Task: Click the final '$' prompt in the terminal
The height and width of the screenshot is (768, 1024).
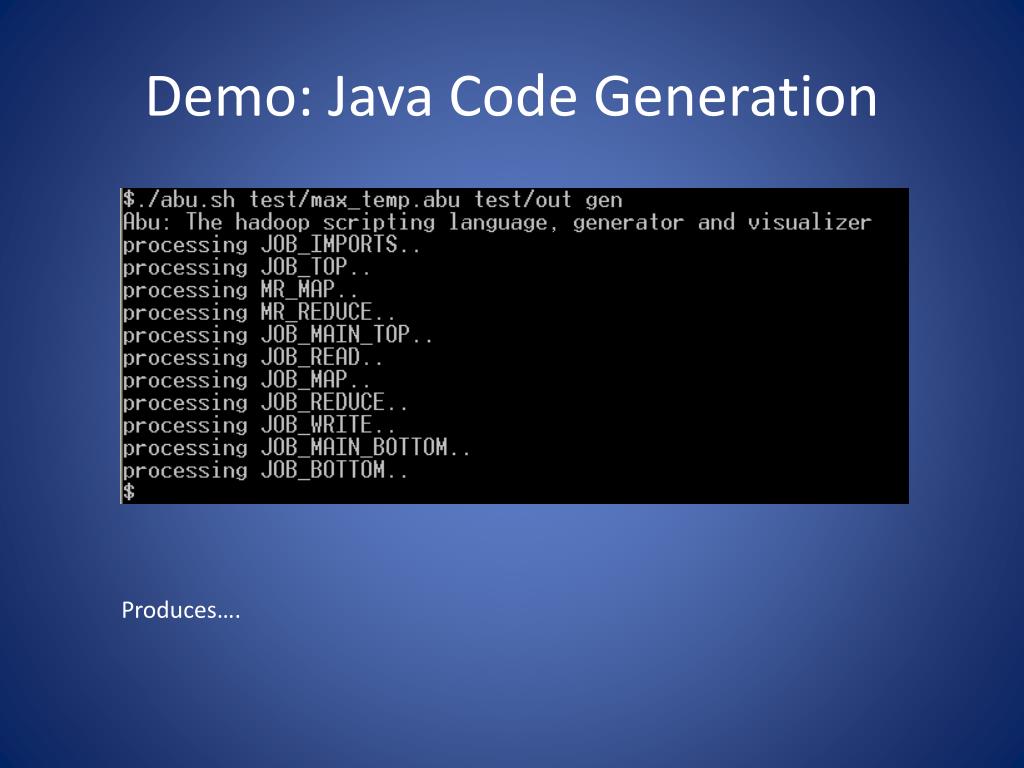Action: (129, 492)
